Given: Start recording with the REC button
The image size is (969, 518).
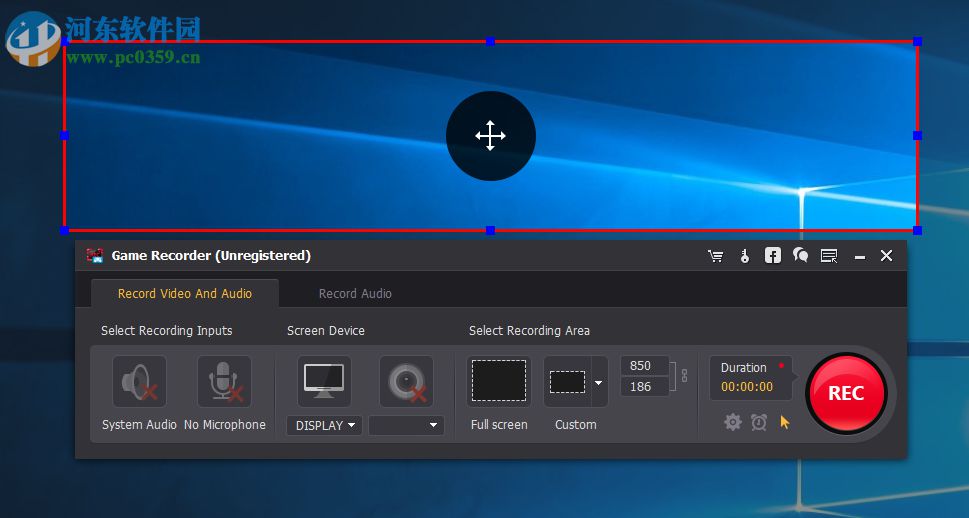Looking at the screenshot, I should pos(846,393).
